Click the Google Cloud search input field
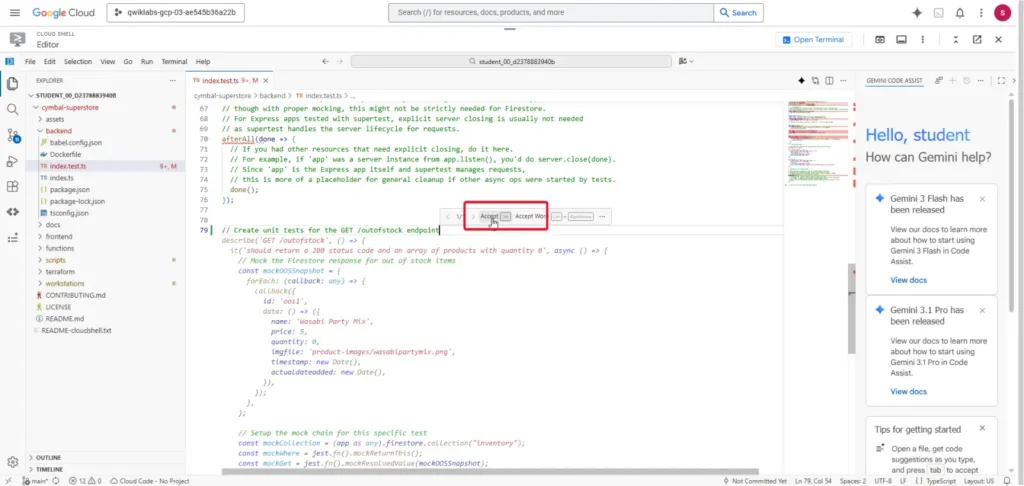1024x486 pixels. point(551,13)
